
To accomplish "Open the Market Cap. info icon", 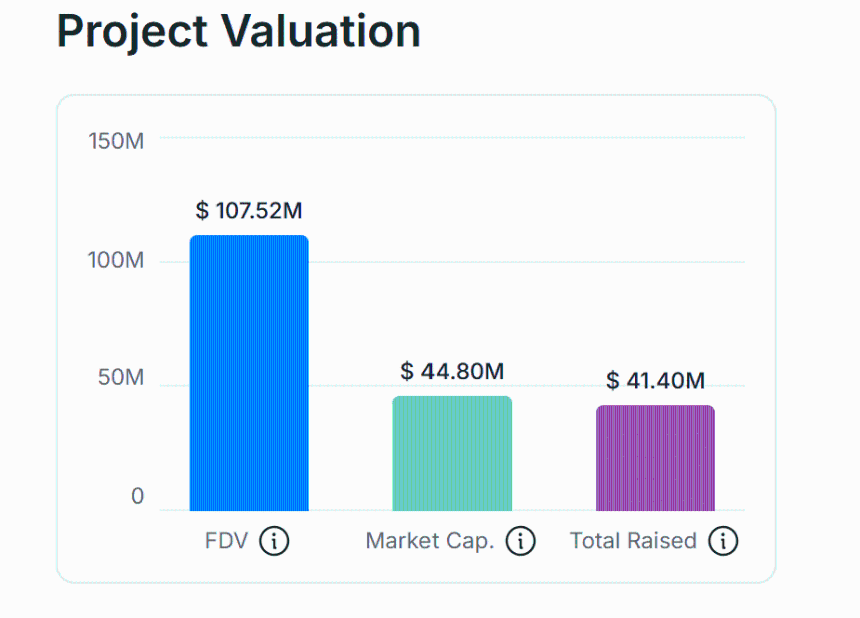I will coord(520,541).
